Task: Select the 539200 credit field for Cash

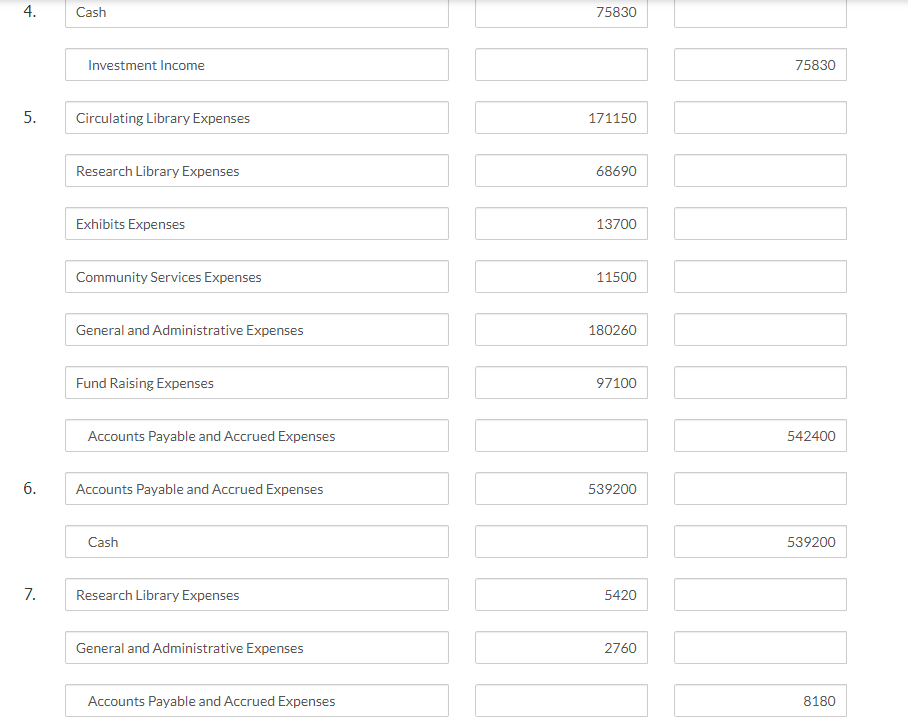Action: tap(760, 541)
